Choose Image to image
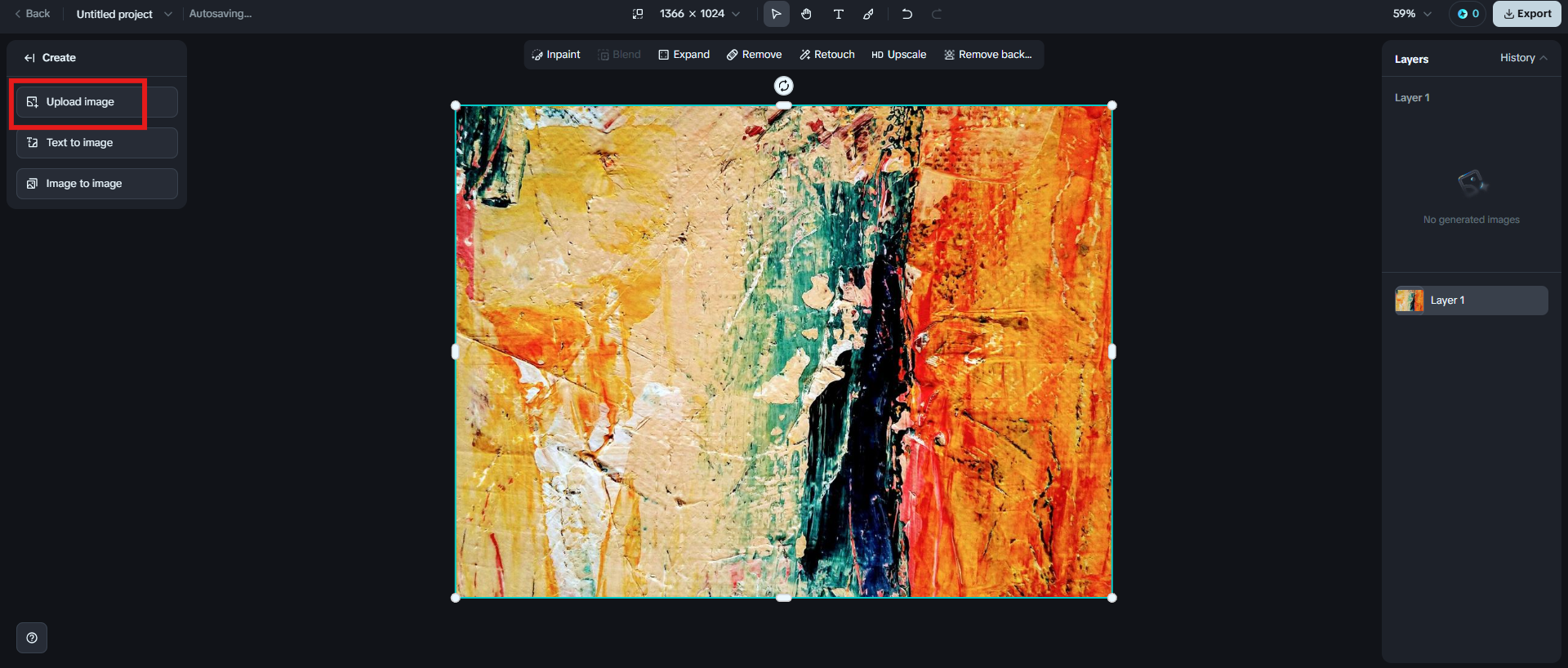Viewport: 1568px width, 668px height. (96, 184)
